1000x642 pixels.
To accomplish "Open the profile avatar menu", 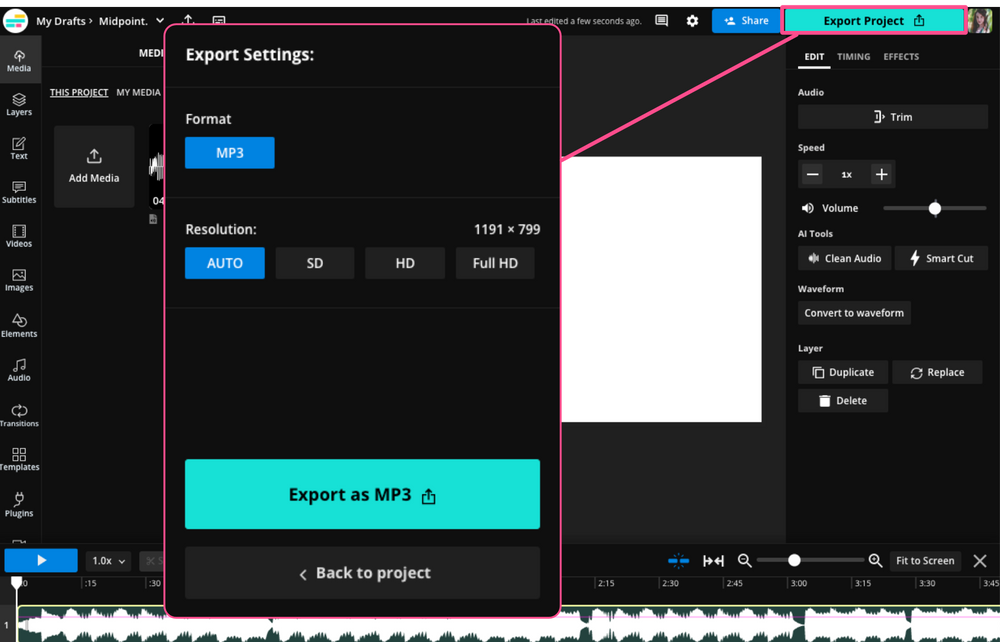I will [x=979, y=19].
